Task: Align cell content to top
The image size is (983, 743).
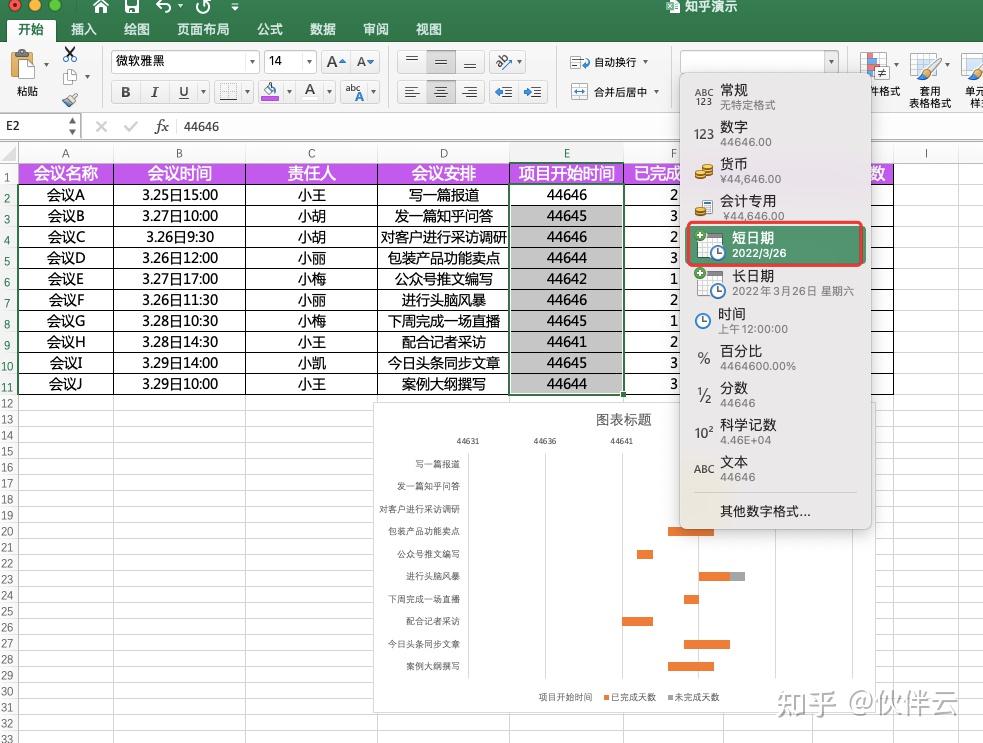Action: coord(412,61)
